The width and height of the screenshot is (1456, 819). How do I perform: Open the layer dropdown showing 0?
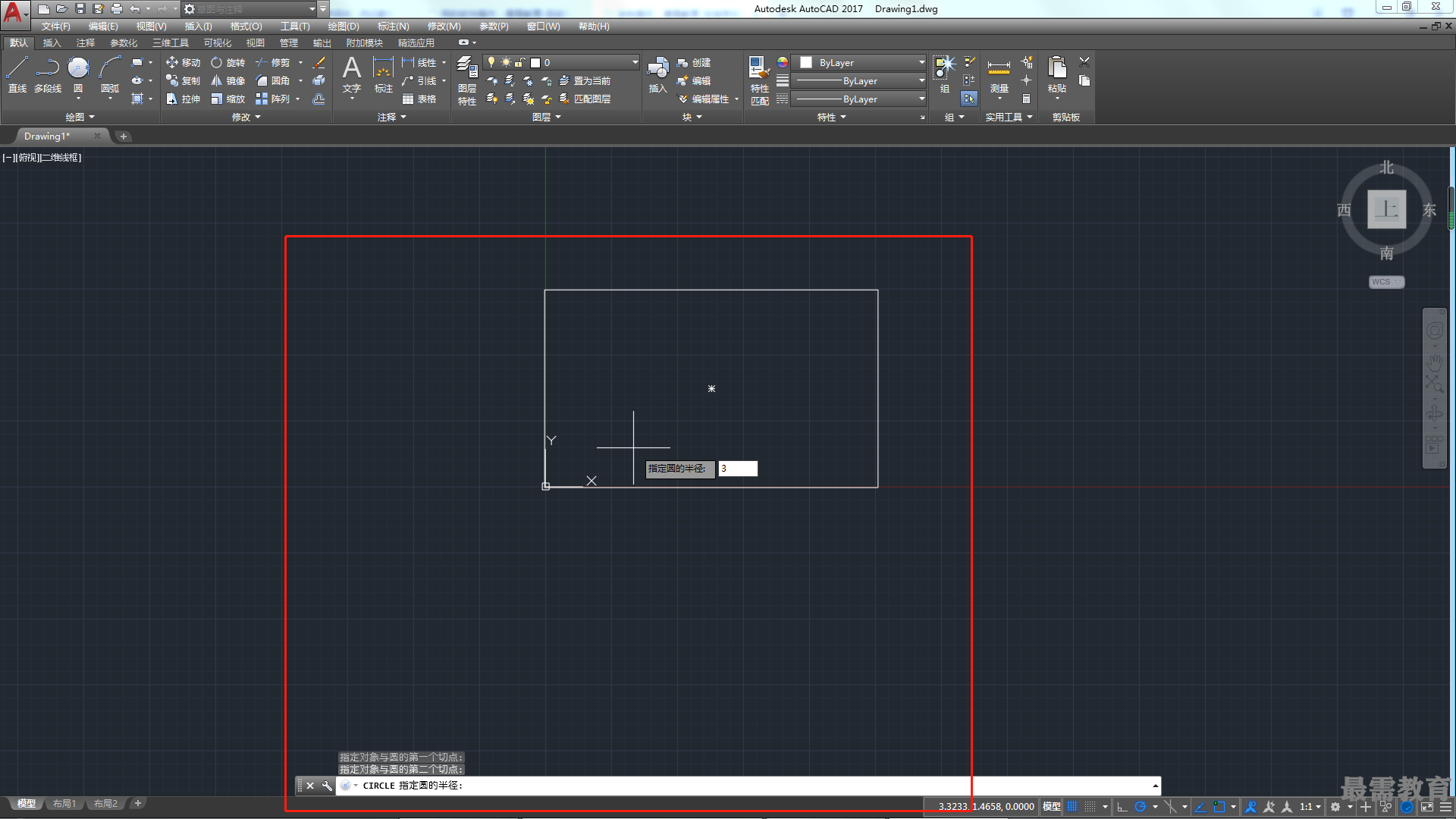click(562, 62)
